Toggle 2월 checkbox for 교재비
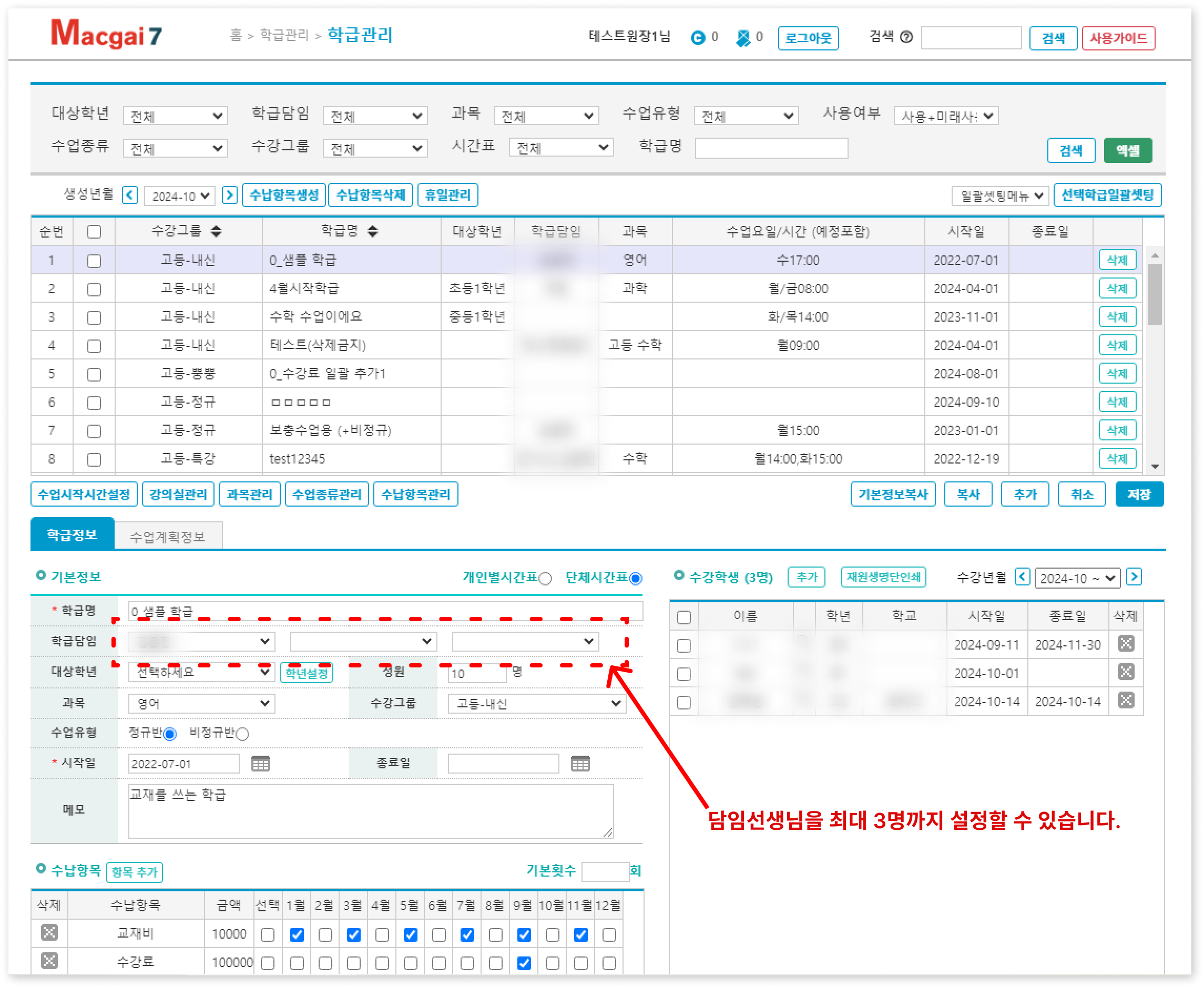Viewport: 1204px width, 988px height. pos(325,934)
